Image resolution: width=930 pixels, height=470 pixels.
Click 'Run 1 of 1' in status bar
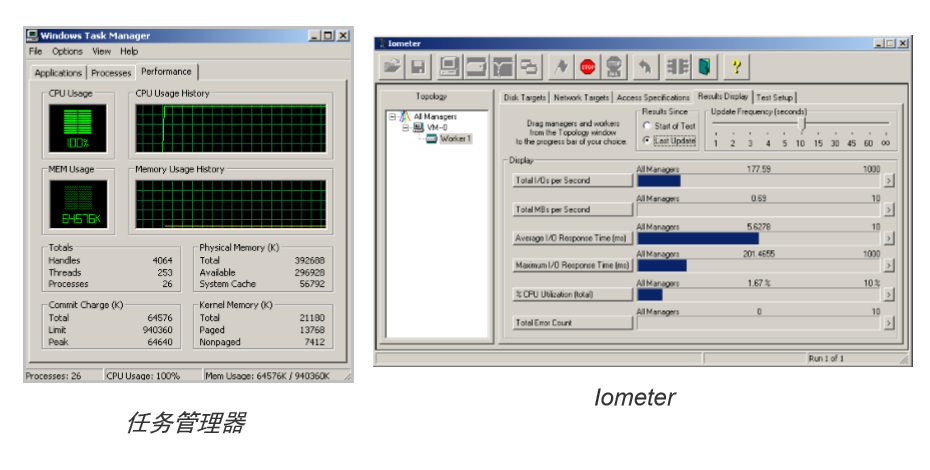pos(826,358)
